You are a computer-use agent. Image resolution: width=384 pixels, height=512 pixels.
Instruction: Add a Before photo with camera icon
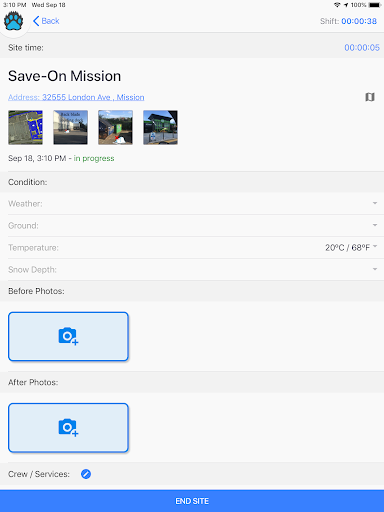pyautogui.click(x=68, y=336)
